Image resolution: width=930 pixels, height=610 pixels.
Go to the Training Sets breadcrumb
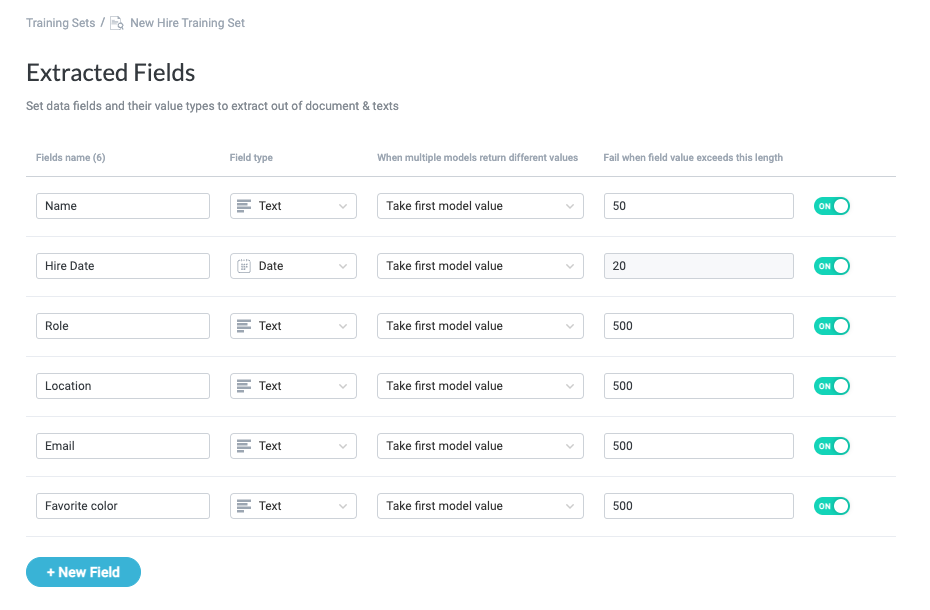pos(61,23)
